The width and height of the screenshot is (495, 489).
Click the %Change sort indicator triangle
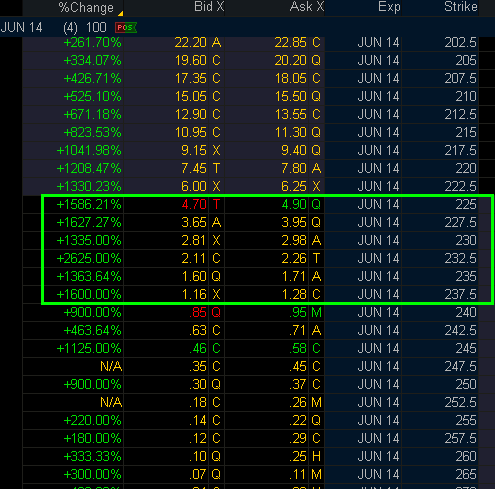coord(121,14)
